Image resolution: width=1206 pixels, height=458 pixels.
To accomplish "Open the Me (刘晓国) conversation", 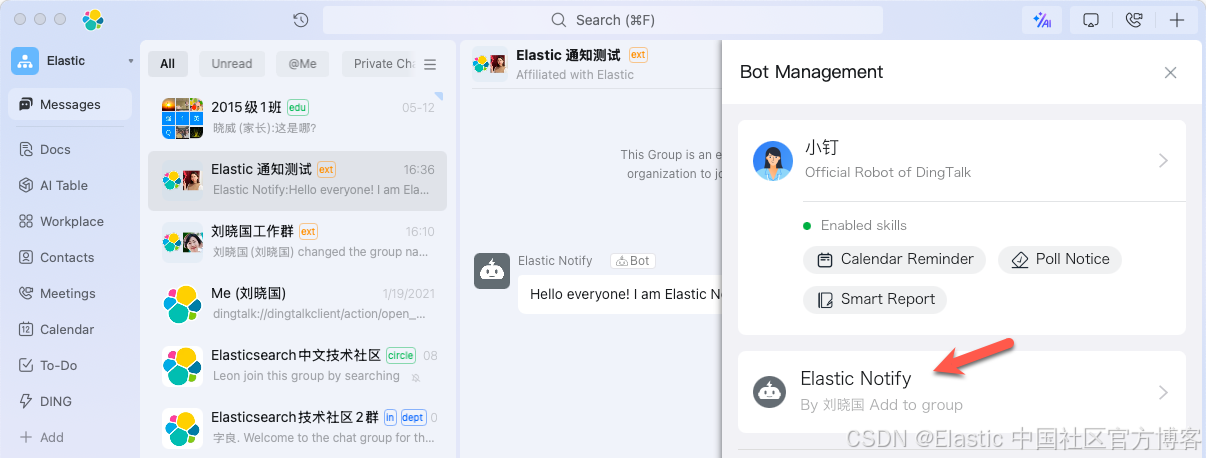I will tap(297, 304).
